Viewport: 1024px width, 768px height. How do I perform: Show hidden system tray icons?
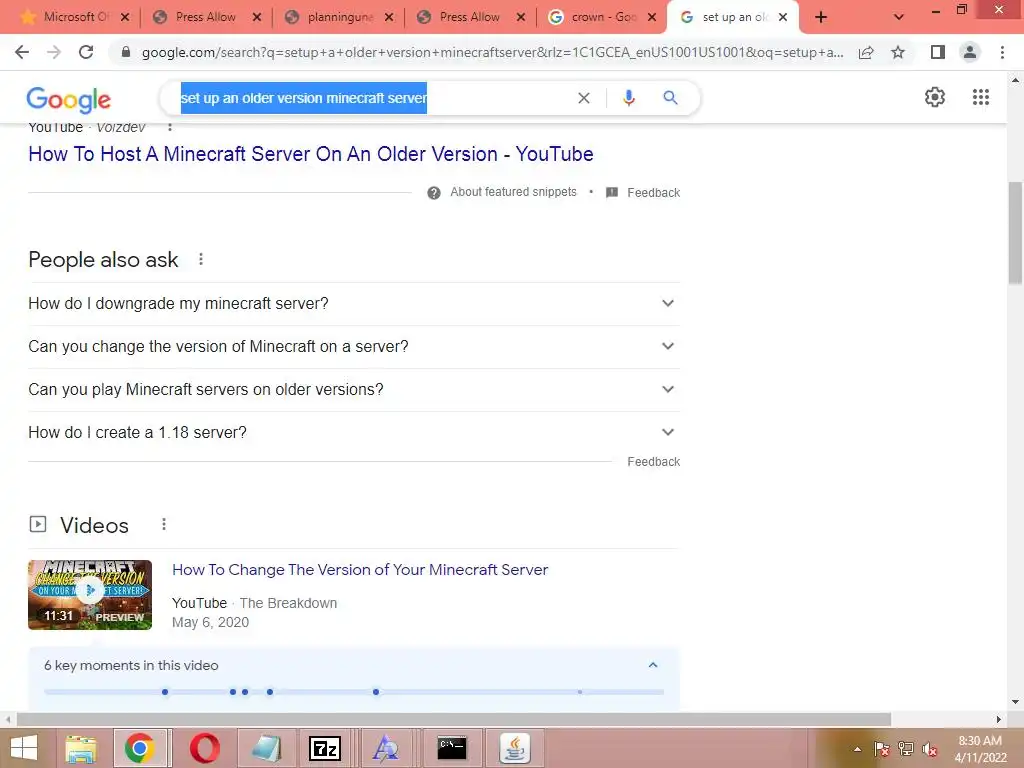pos(857,749)
